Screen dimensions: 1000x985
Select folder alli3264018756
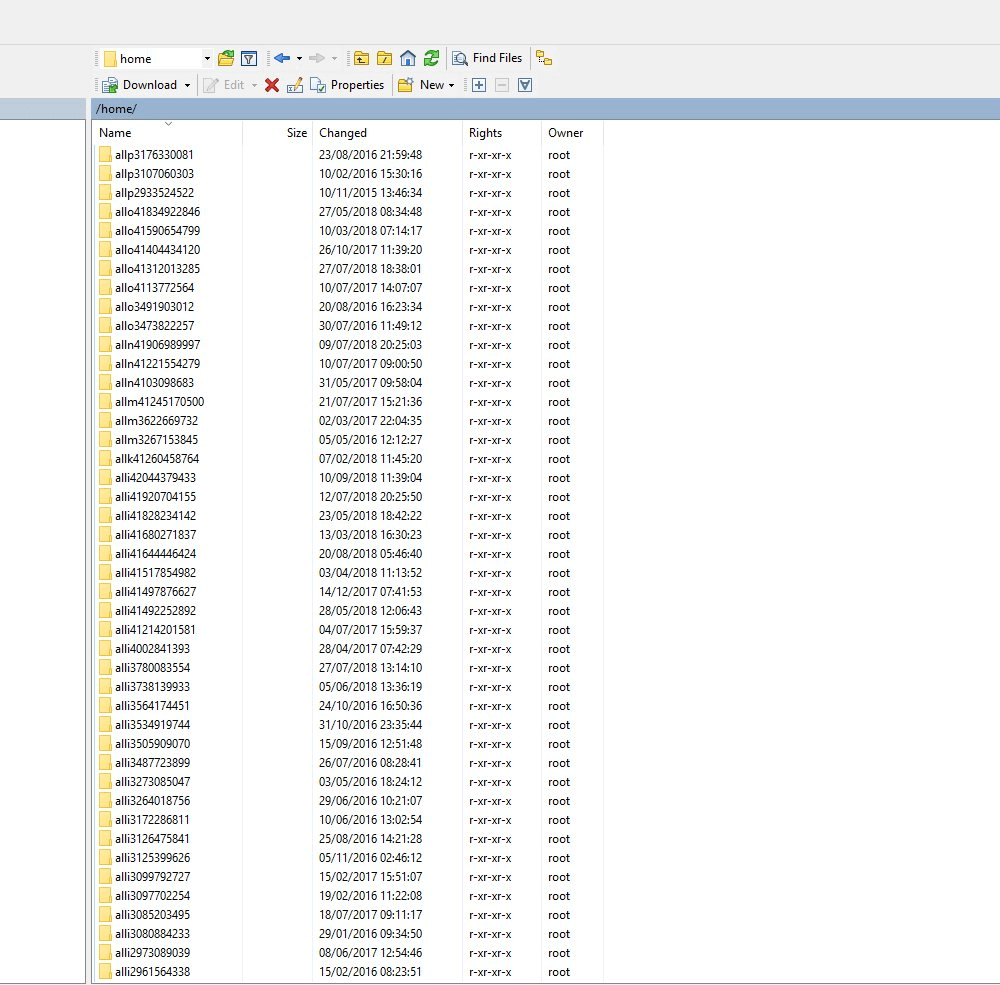(x=152, y=801)
